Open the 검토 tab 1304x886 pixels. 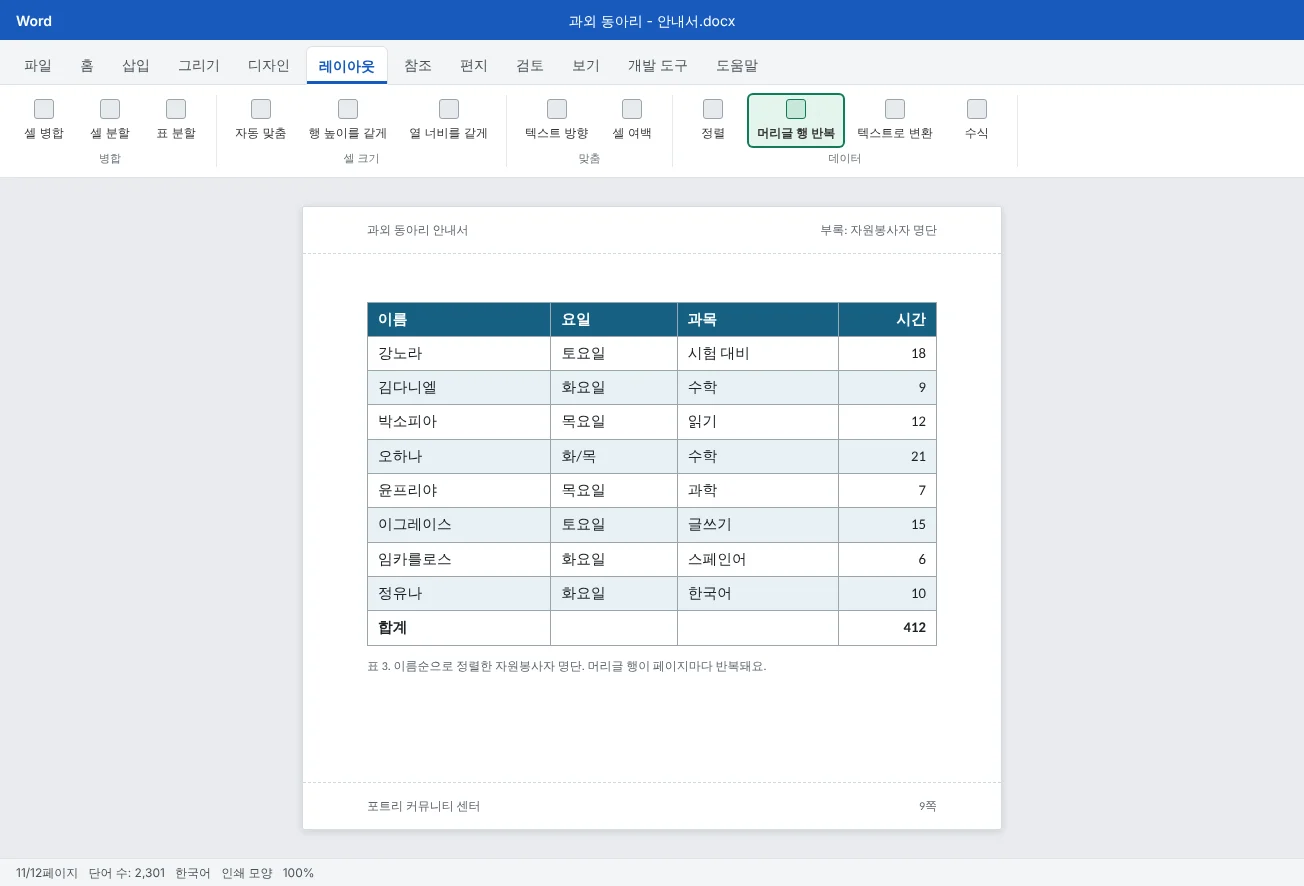click(530, 66)
